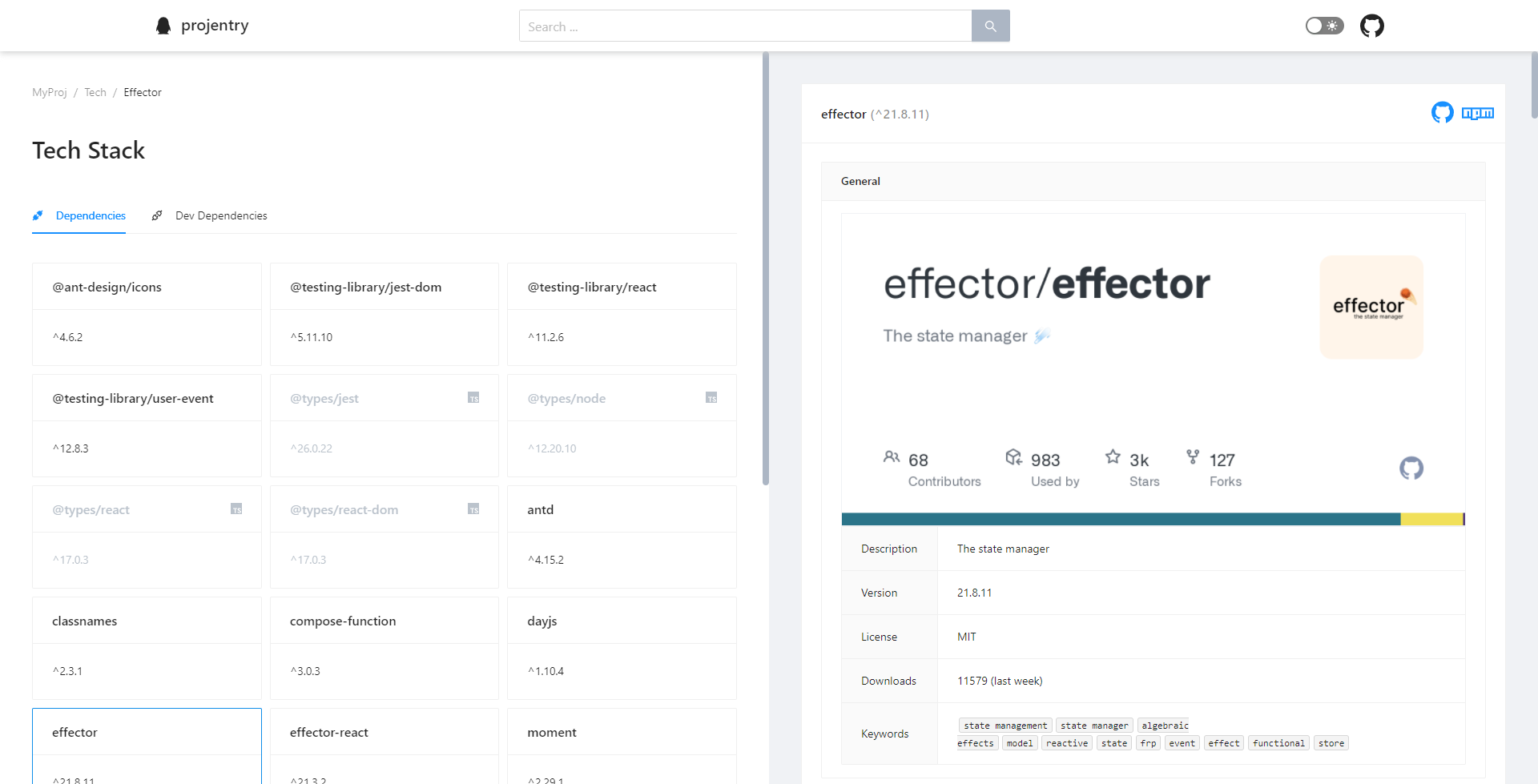This screenshot has width=1538, height=784.
Task: Click the Stars star icon
Action: click(1113, 456)
